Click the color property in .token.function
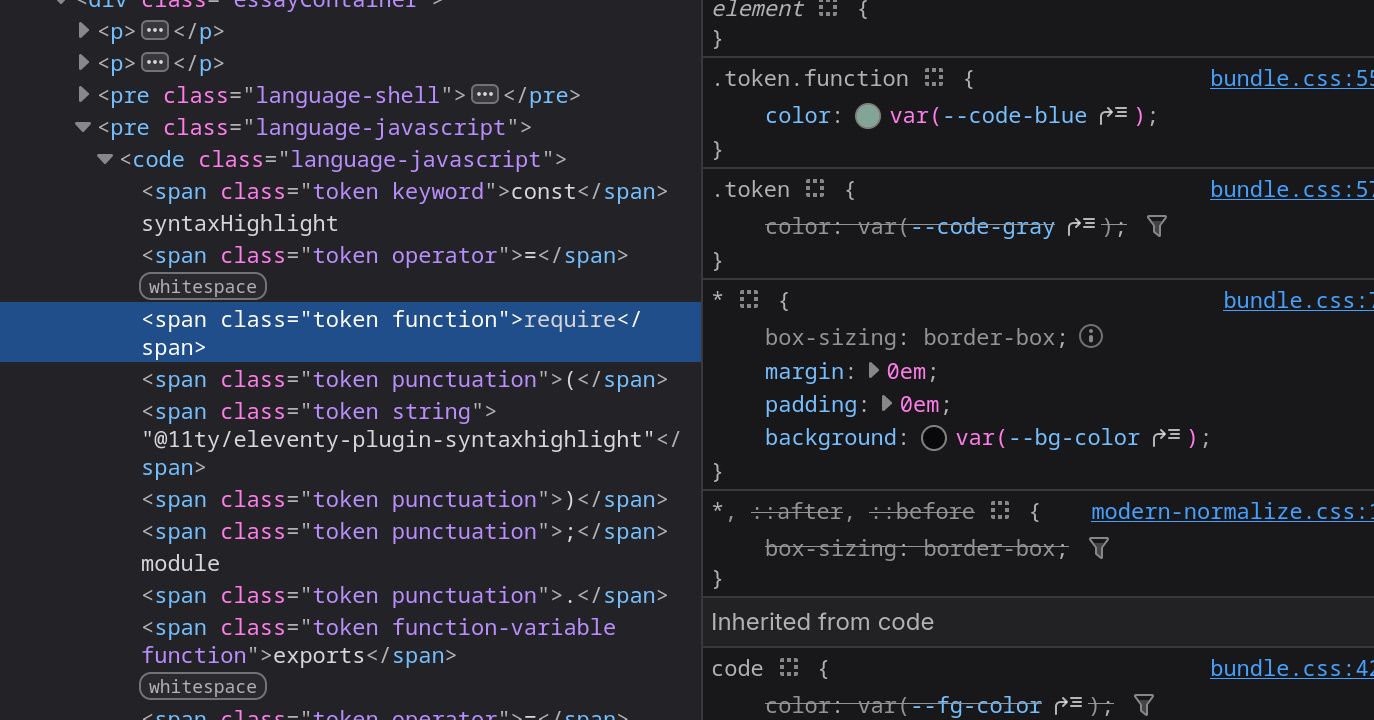 (x=797, y=115)
